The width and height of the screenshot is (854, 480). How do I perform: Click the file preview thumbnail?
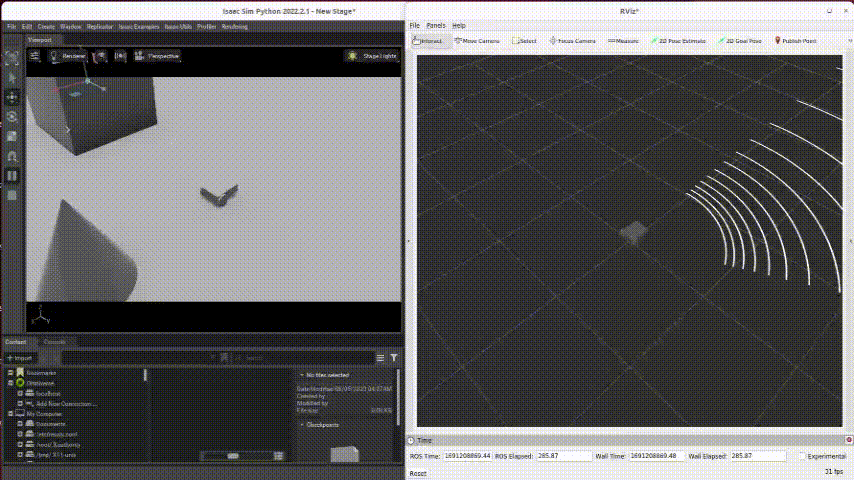click(x=345, y=454)
